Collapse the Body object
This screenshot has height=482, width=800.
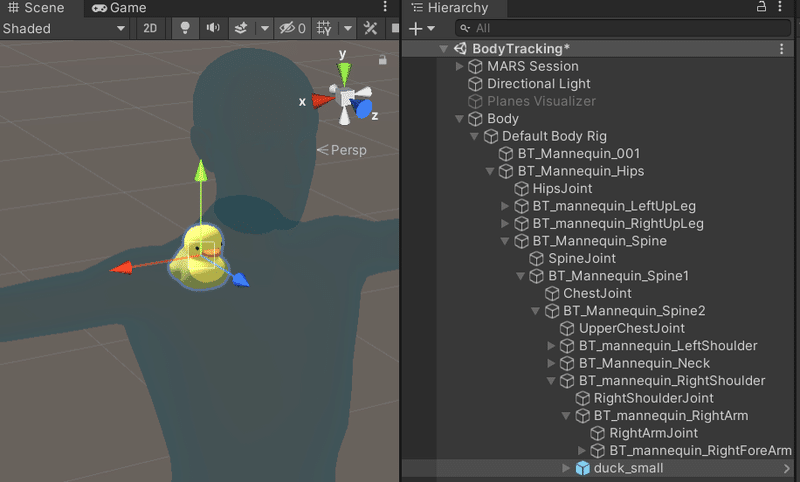[x=459, y=119]
